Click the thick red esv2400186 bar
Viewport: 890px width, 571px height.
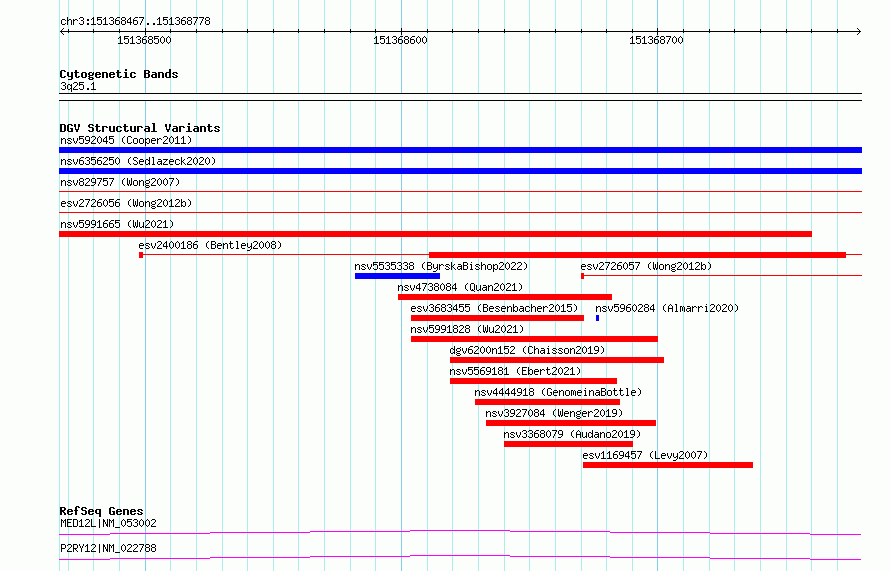[637, 255]
